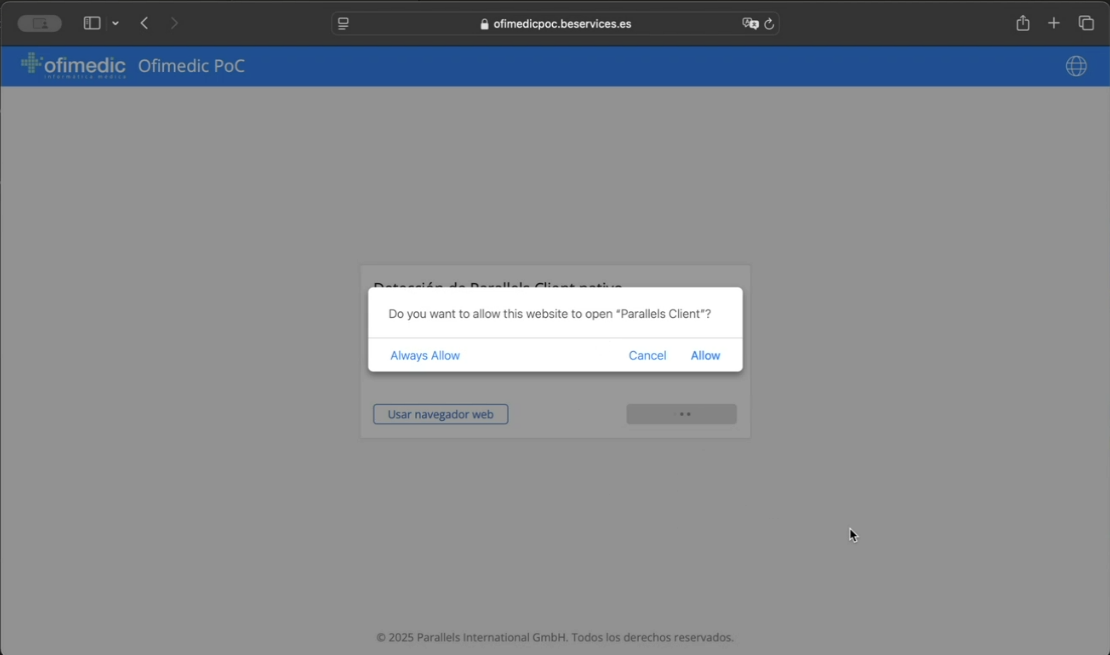Image resolution: width=1110 pixels, height=655 pixels.
Task: Open the Share menu
Action: [x=1022, y=23]
